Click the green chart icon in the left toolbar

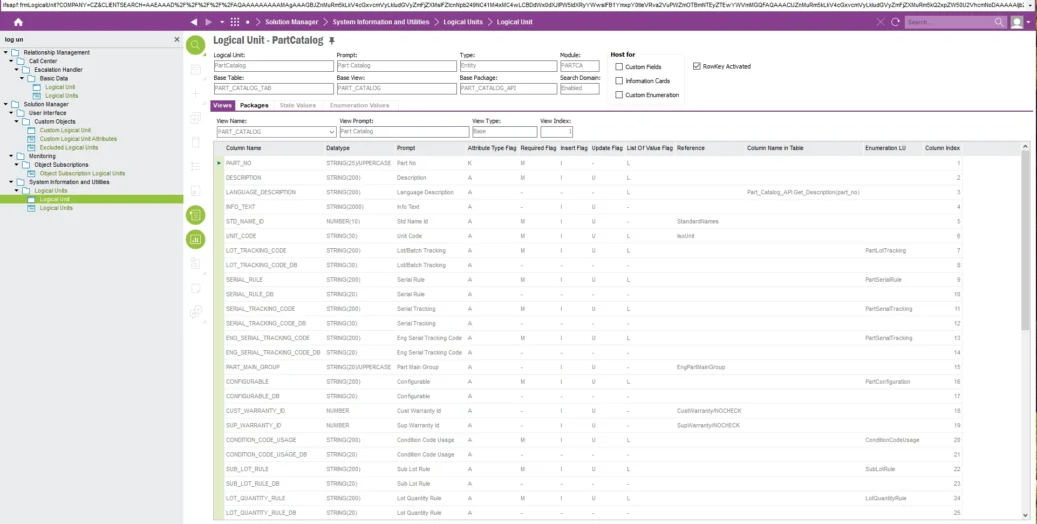(x=196, y=239)
